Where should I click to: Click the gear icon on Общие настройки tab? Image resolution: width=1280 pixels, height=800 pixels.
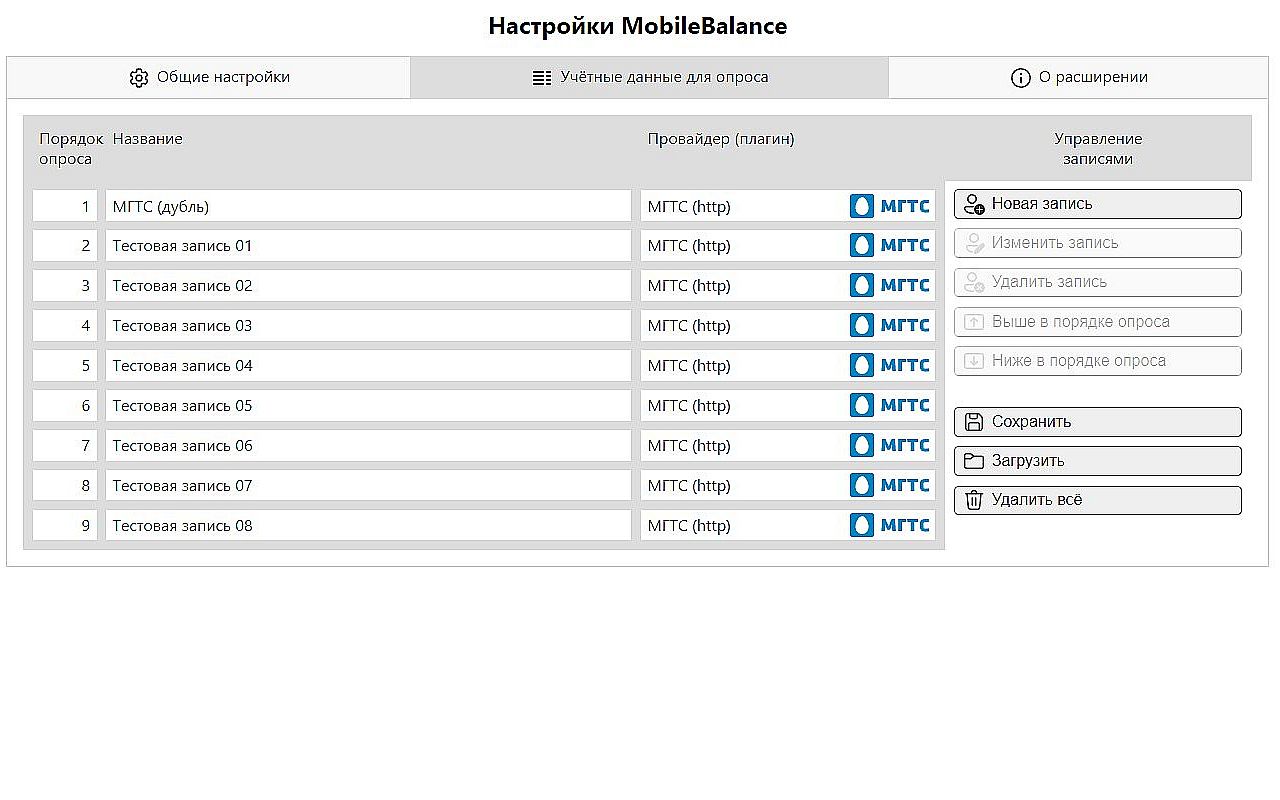(140, 77)
